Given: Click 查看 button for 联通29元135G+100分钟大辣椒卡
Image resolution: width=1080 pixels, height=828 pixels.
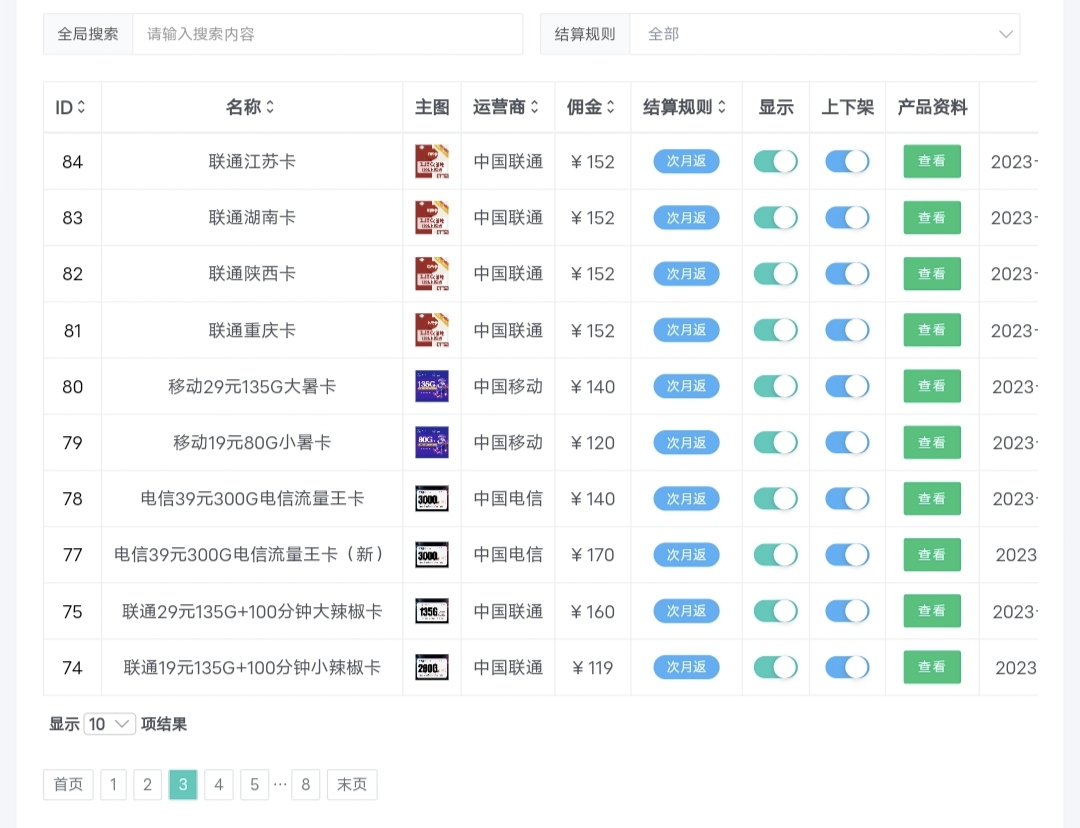Looking at the screenshot, I should click(x=932, y=611).
